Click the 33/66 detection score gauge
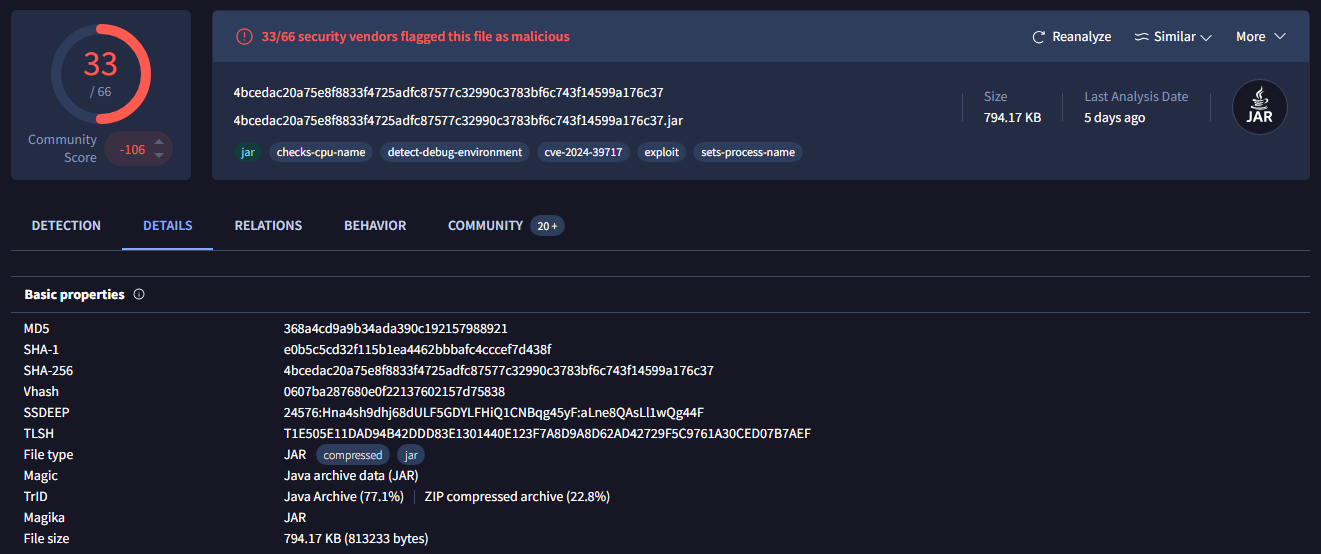This screenshot has height=554, width=1321. coord(100,73)
